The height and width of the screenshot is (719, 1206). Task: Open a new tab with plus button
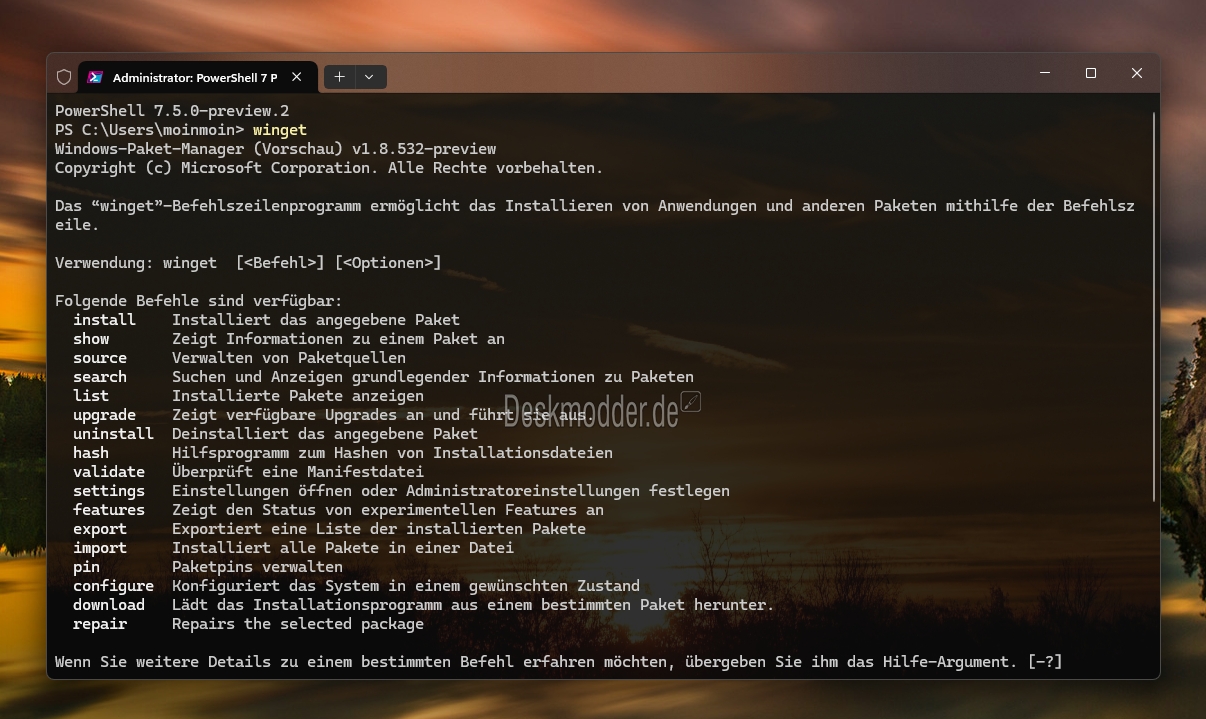pyautogui.click(x=340, y=77)
